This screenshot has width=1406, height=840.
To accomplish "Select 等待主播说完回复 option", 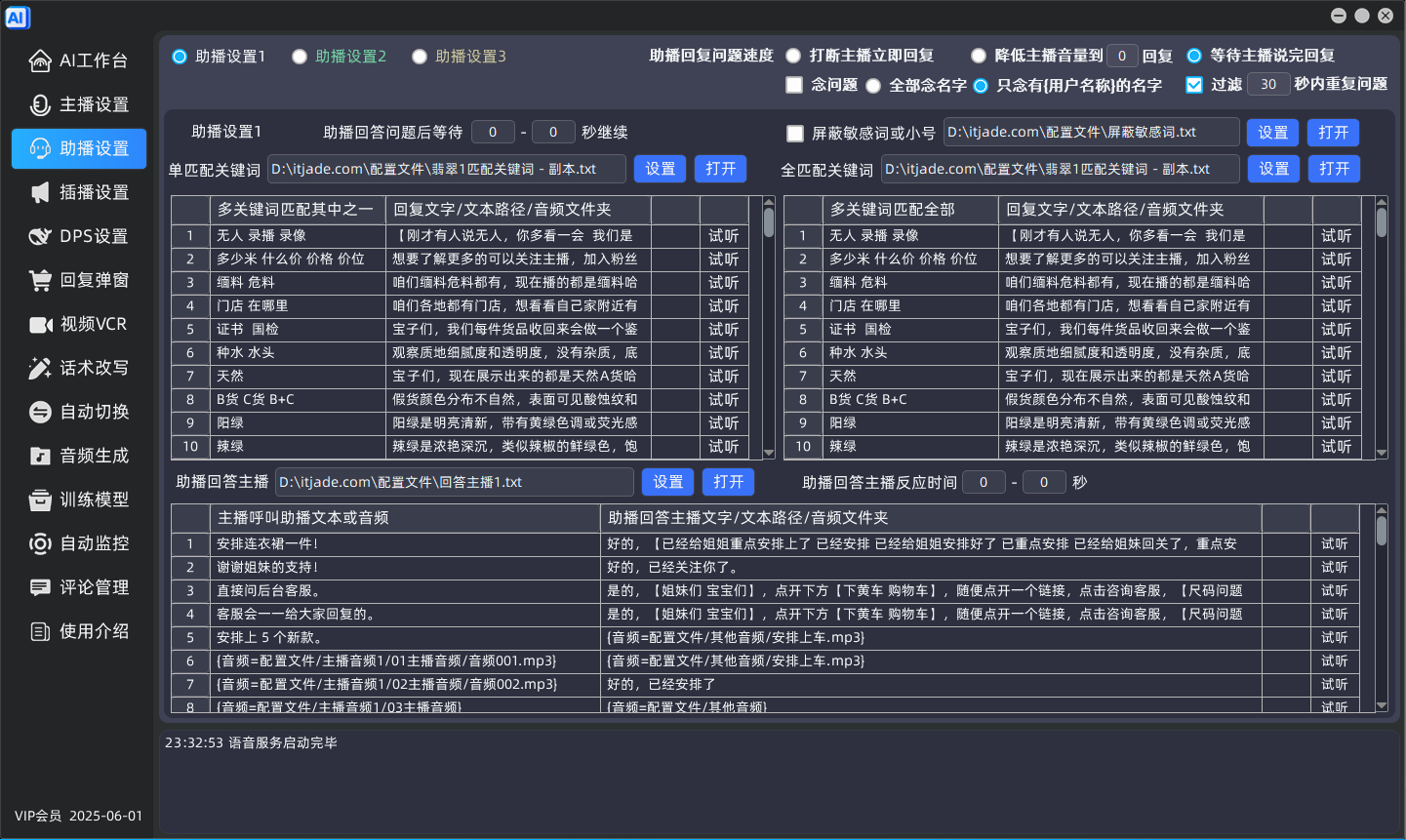I will tap(1194, 56).
